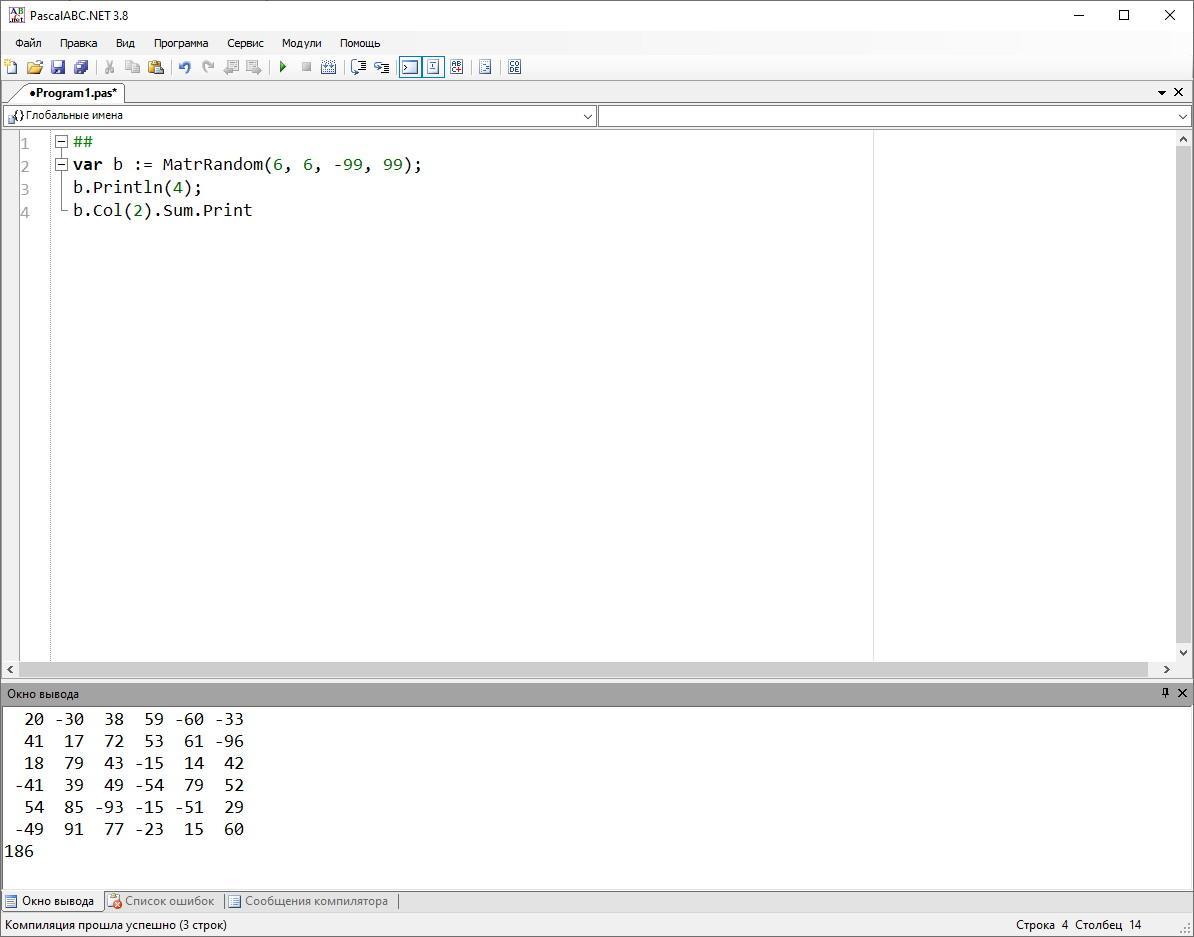Toggle the input panel toolbar button
Viewport: 1194px width, 937px height.
click(x=433, y=67)
